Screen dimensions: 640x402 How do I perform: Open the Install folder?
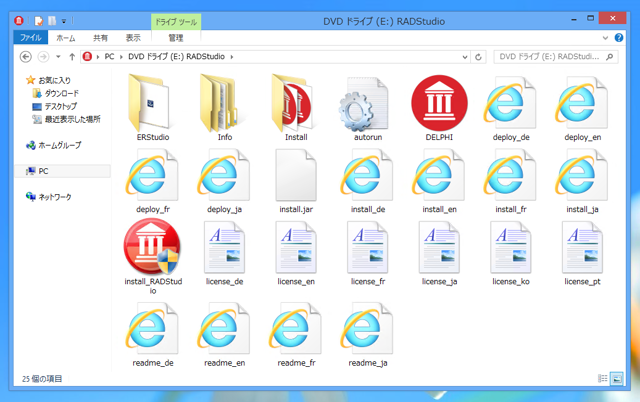pos(296,108)
